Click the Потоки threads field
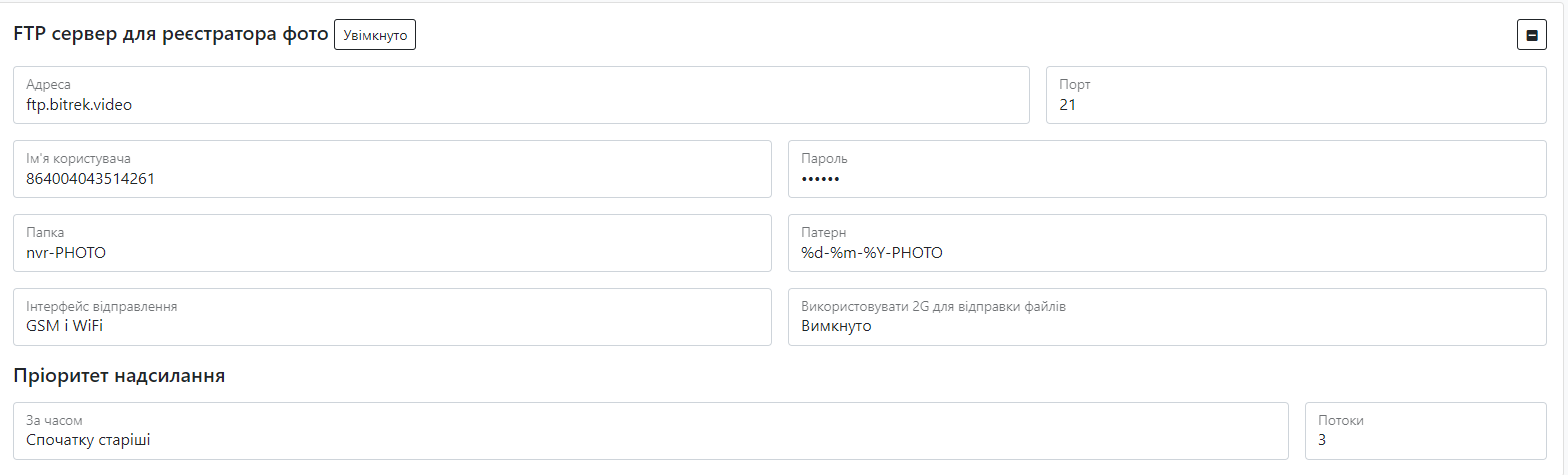Image resolution: width=1568 pixels, height=475 pixels. coord(1425,431)
